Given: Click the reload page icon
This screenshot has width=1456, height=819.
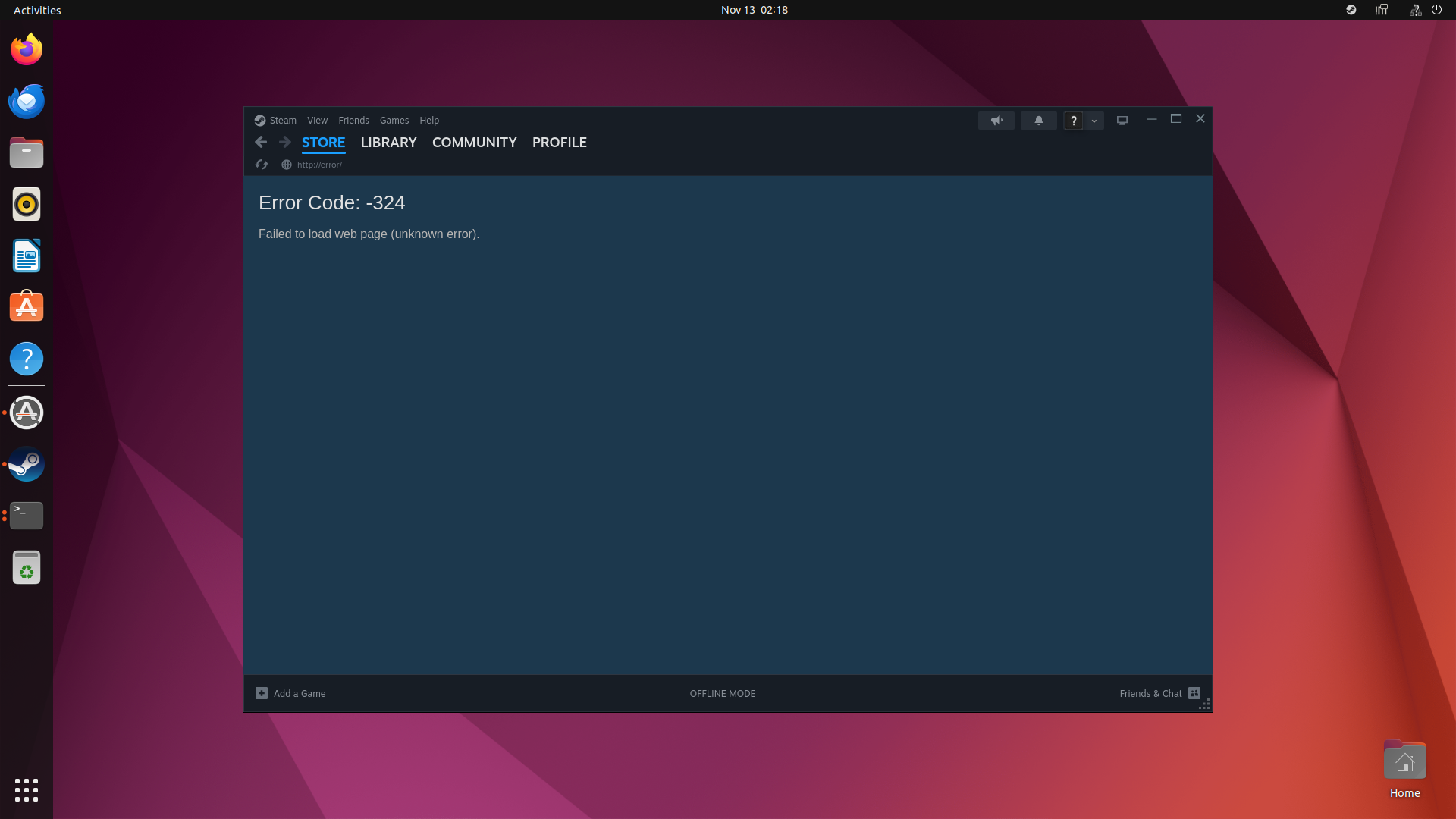Looking at the screenshot, I should click(x=262, y=165).
